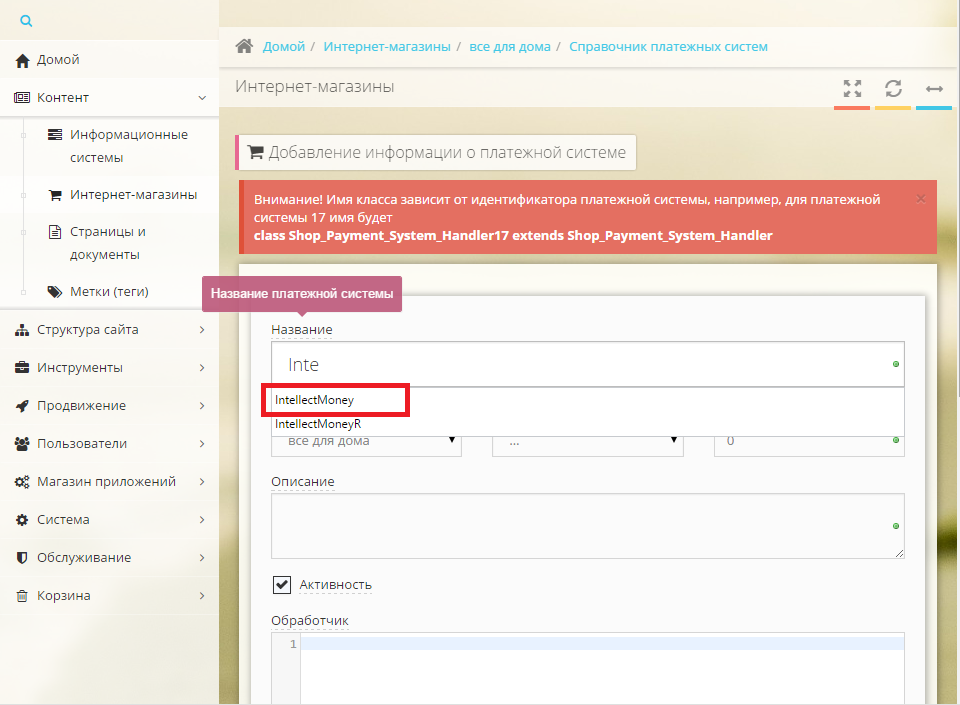Open the 'все для дома' dropdown
Image resolution: width=960 pixels, height=705 pixels.
[x=366, y=441]
